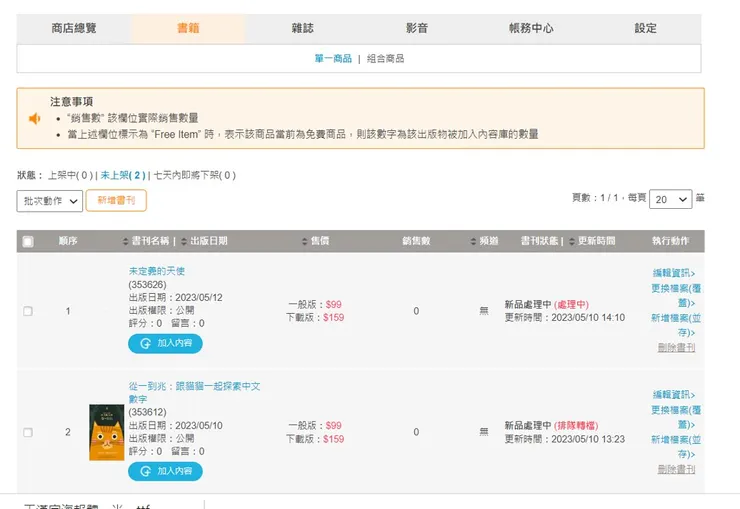
Task: Click 編輯資訊 for 從一到兆
Action: point(674,395)
